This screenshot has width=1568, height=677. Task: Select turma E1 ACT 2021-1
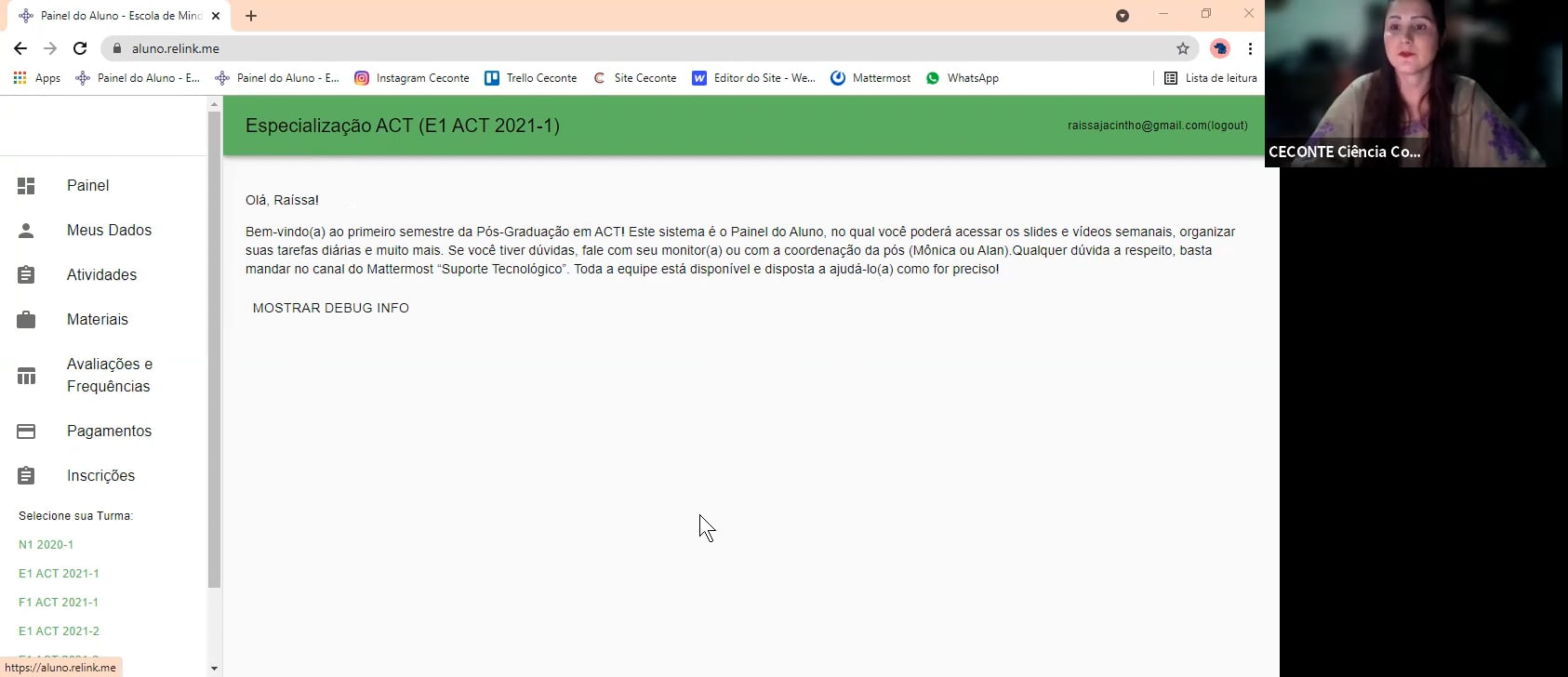point(59,574)
